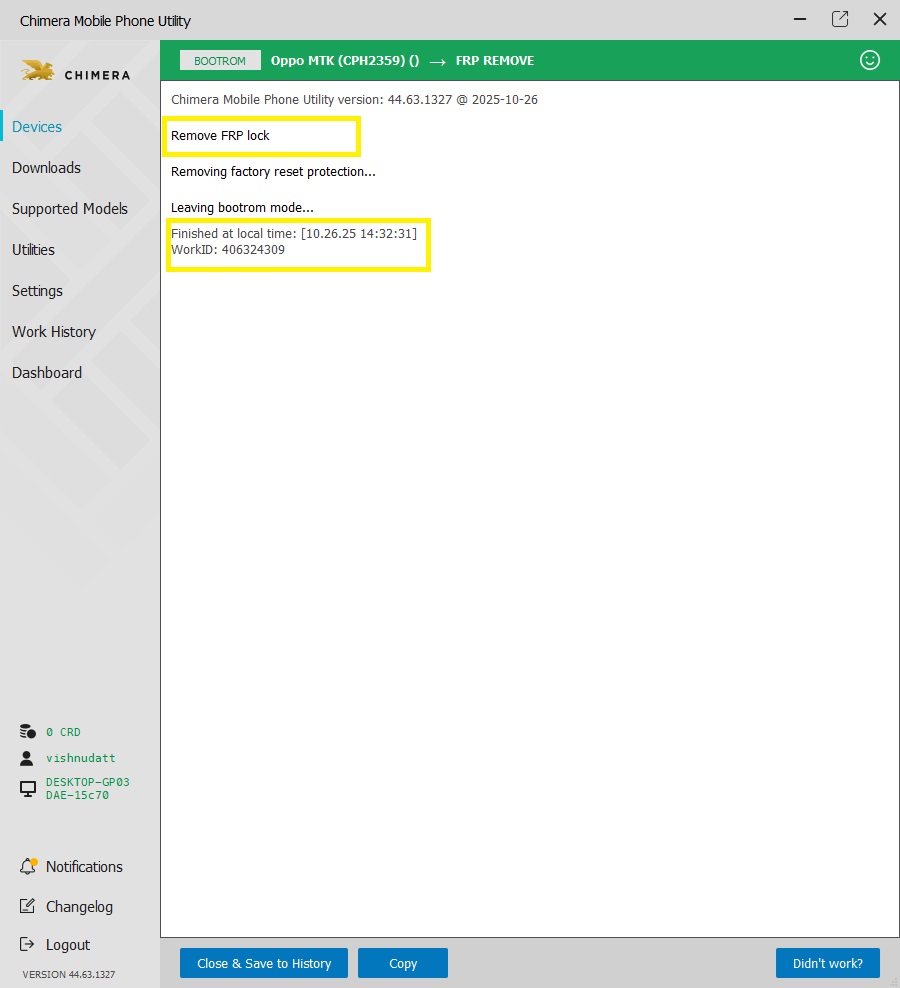Click the 0 CRD credit balance
Screen dimensions: 900x988
pos(63,732)
